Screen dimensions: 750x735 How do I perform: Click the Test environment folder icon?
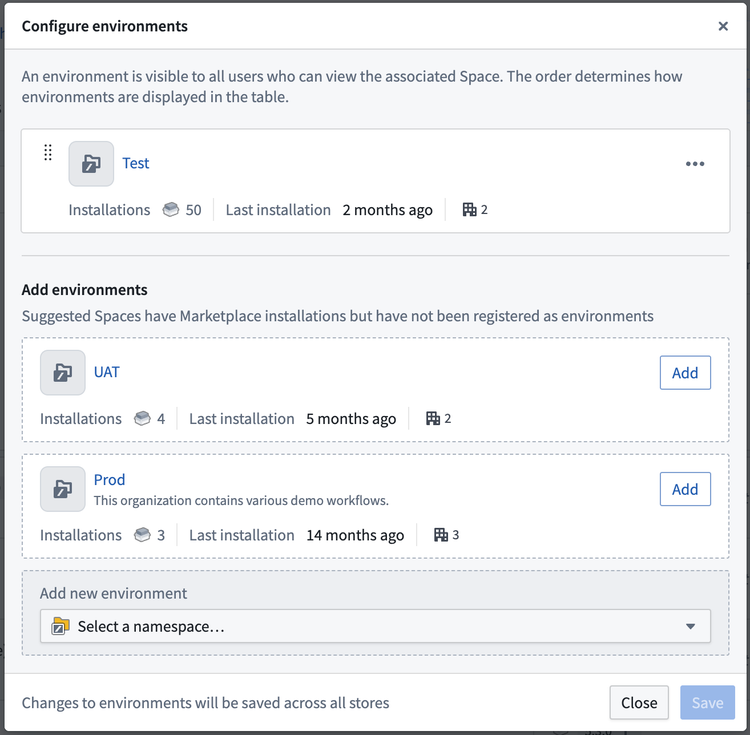(91, 164)
